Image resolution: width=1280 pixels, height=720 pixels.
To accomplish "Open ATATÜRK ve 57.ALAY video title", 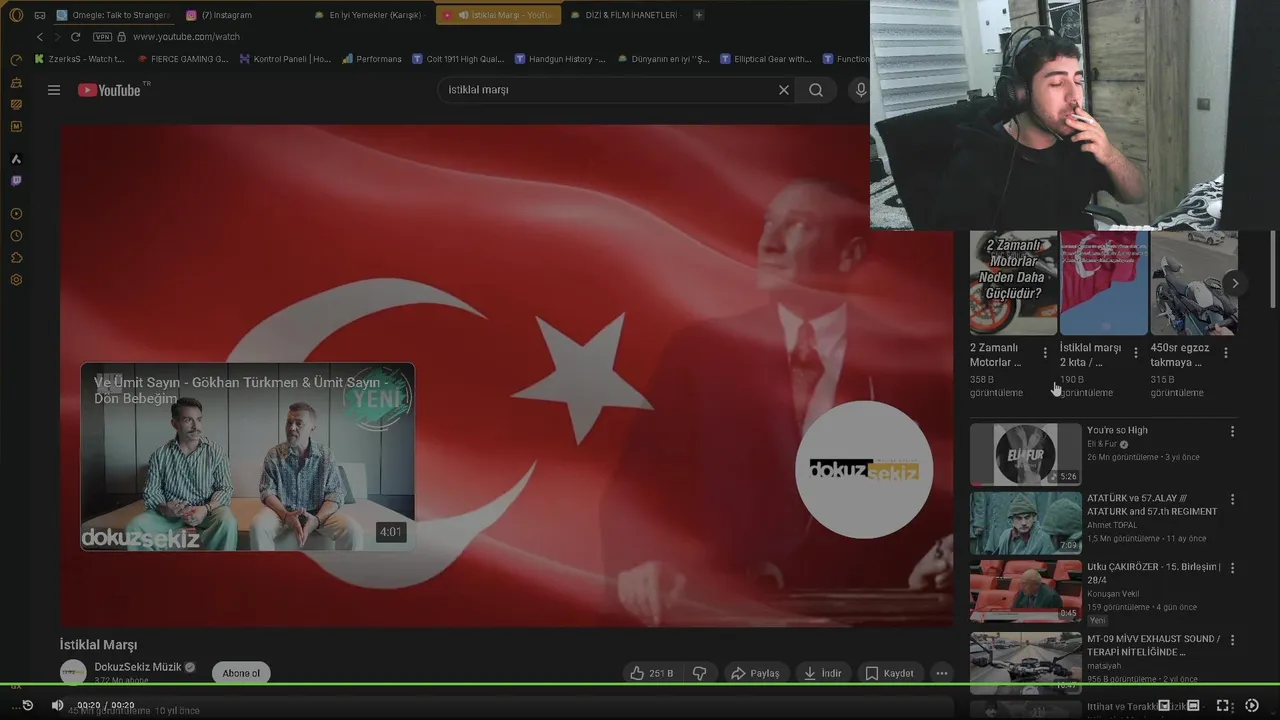I will click(1152, 505).
